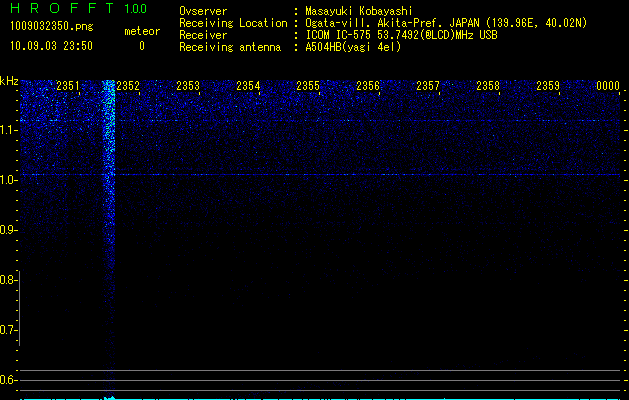
Task: Click the kHz axis unit label
Action: 9,81
